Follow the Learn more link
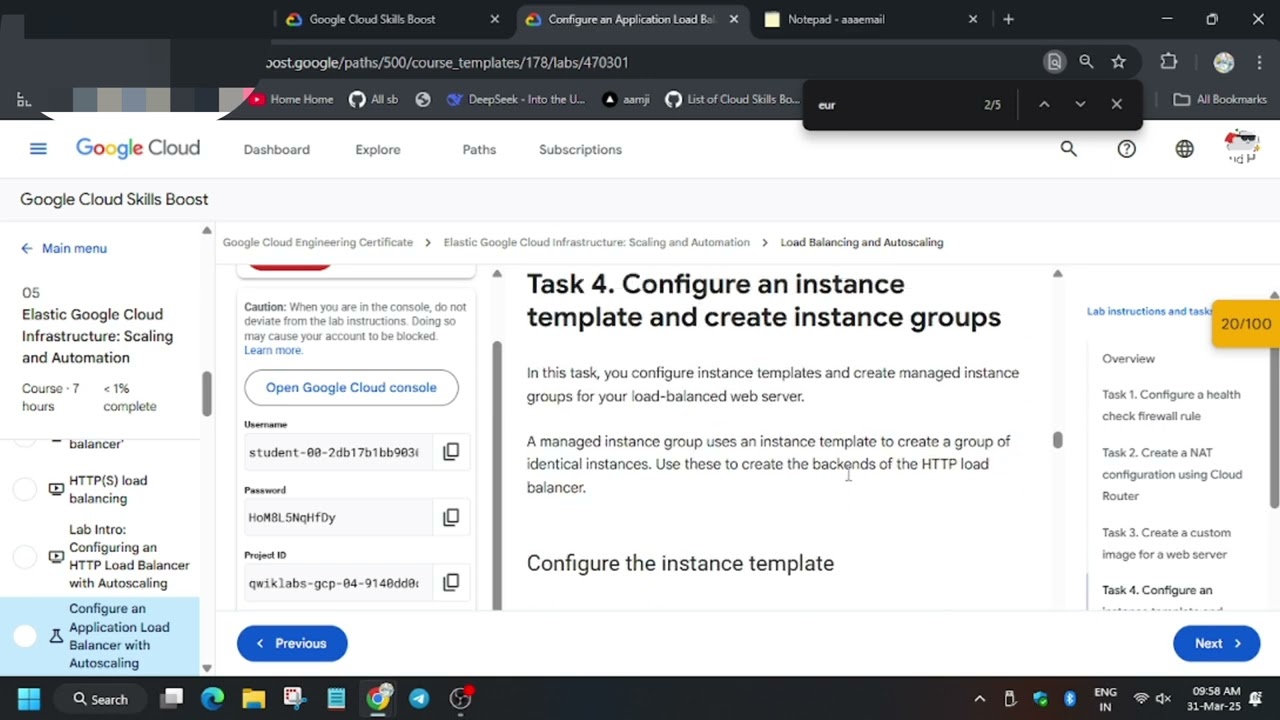The width and height of the screenshot is (1280, 720). [x=273, y=350]
